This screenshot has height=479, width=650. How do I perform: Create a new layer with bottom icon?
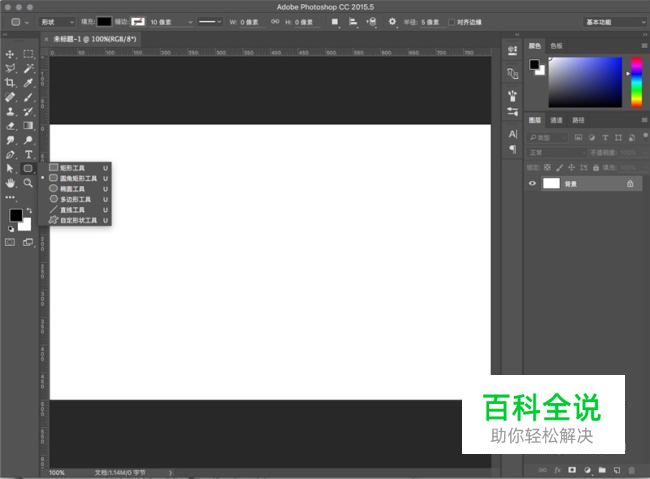point(617,469)
